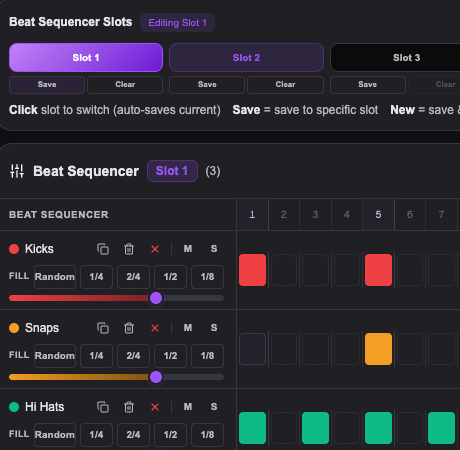This screenshot has height=450, width=460.
Task: Solo the Hi Hats track
Action: [x=214, y=407]
